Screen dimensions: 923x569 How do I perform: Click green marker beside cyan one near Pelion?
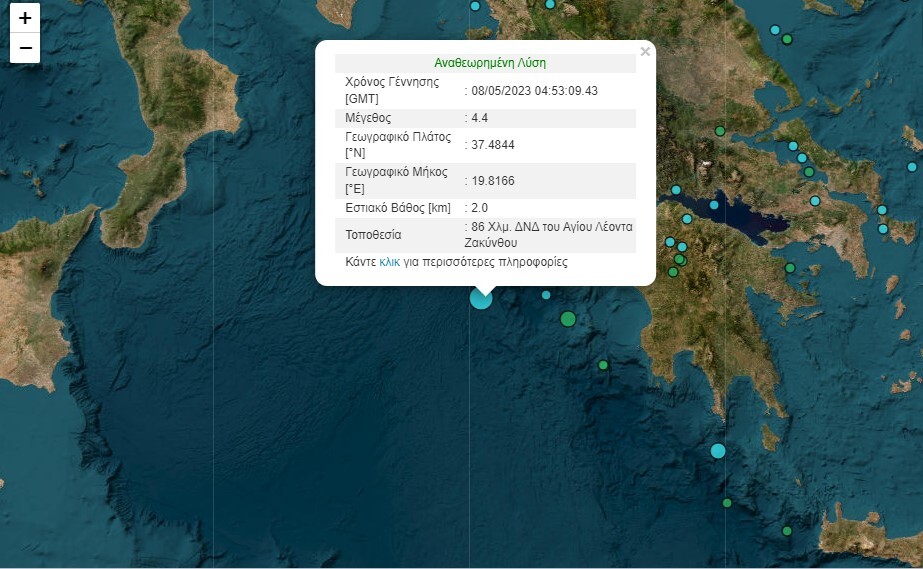[787, 40]
